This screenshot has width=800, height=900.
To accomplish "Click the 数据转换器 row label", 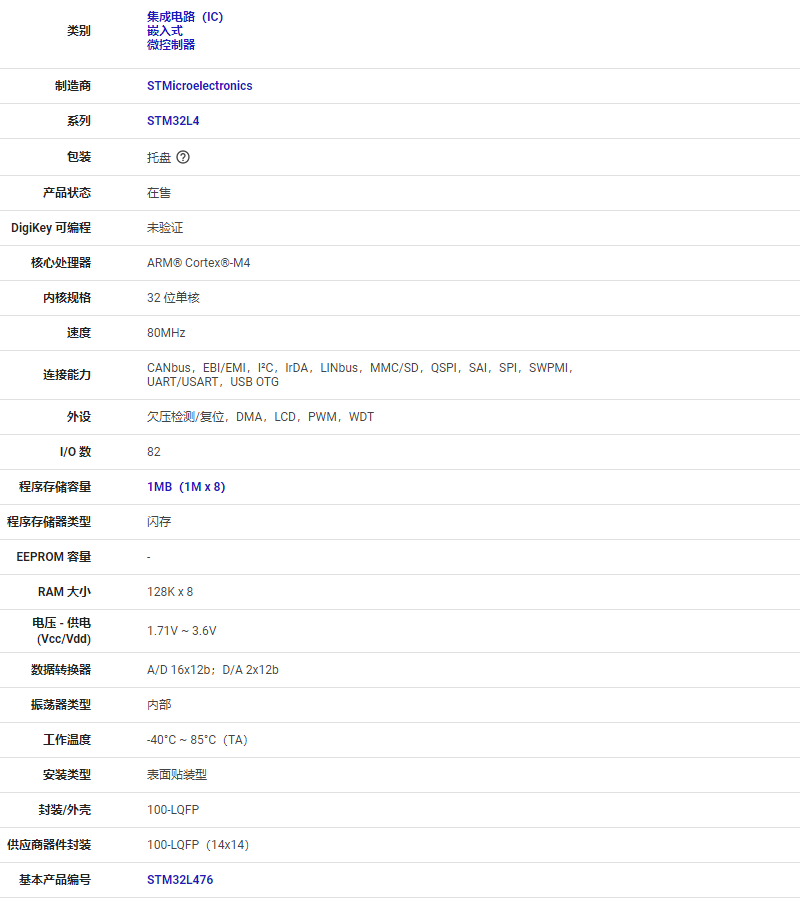I will (x=61, y=670).
